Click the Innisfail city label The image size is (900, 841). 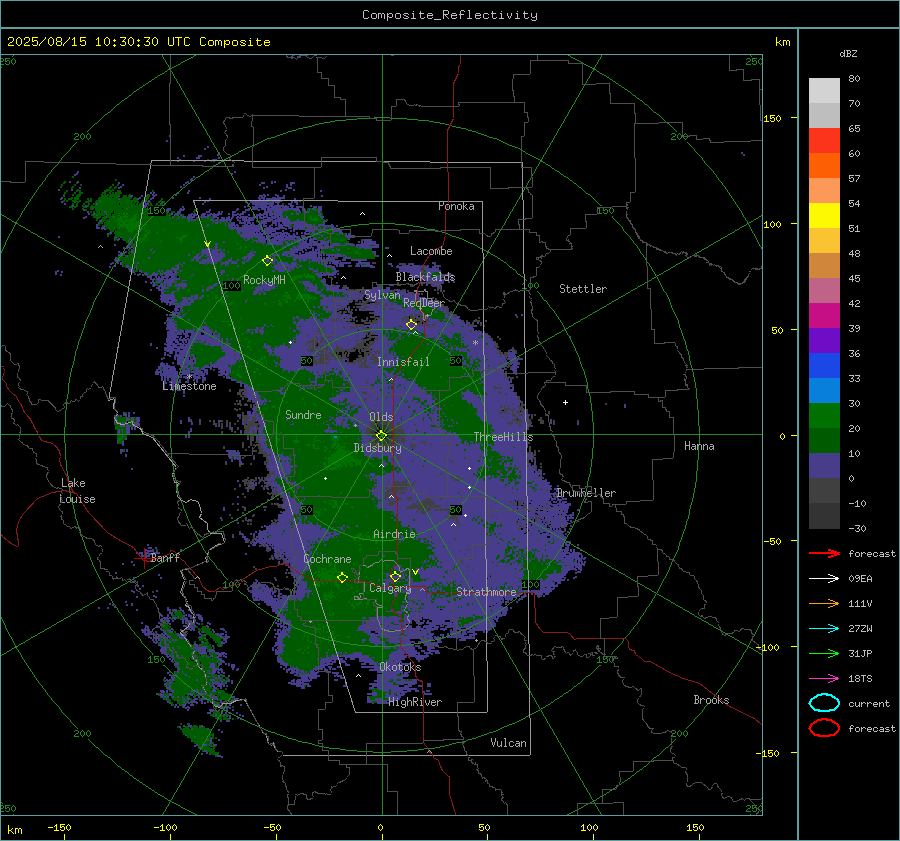tap(403, 362)
